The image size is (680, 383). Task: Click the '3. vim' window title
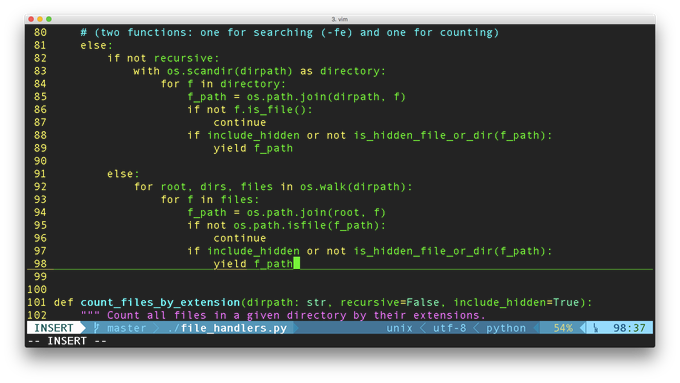(340, 19)
